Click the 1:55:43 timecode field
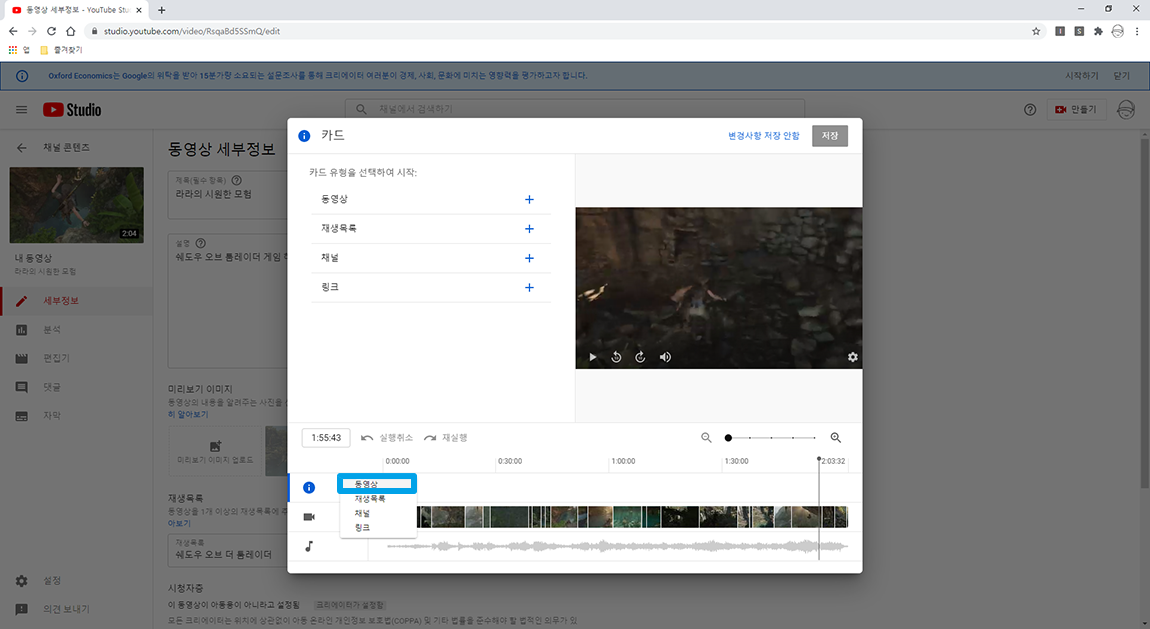Screen dimensions: 1150x629 pyautogui.click(x=326, y=438)
